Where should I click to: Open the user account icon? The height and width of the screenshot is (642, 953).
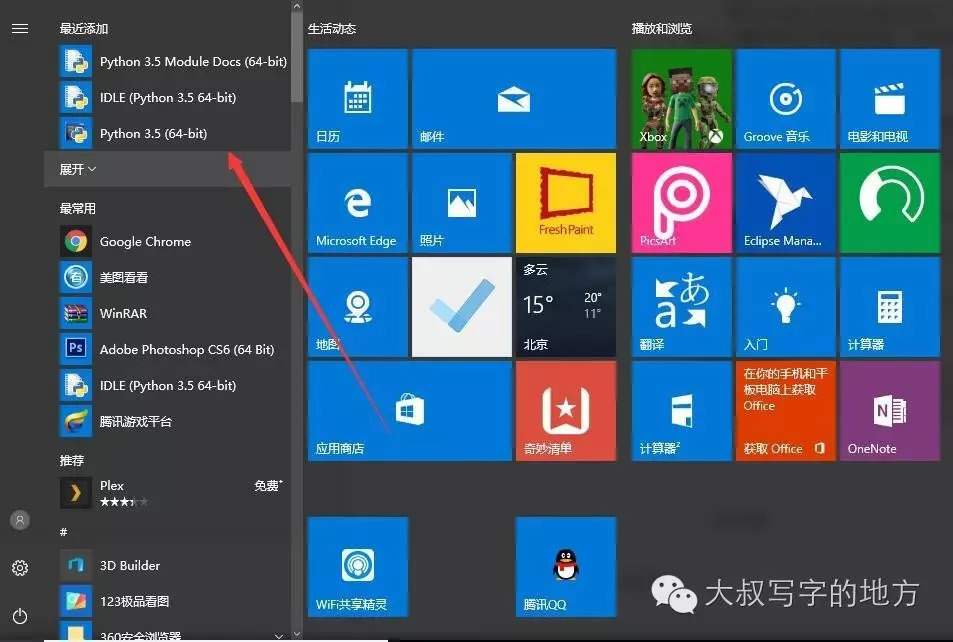[x=20, y=520]
